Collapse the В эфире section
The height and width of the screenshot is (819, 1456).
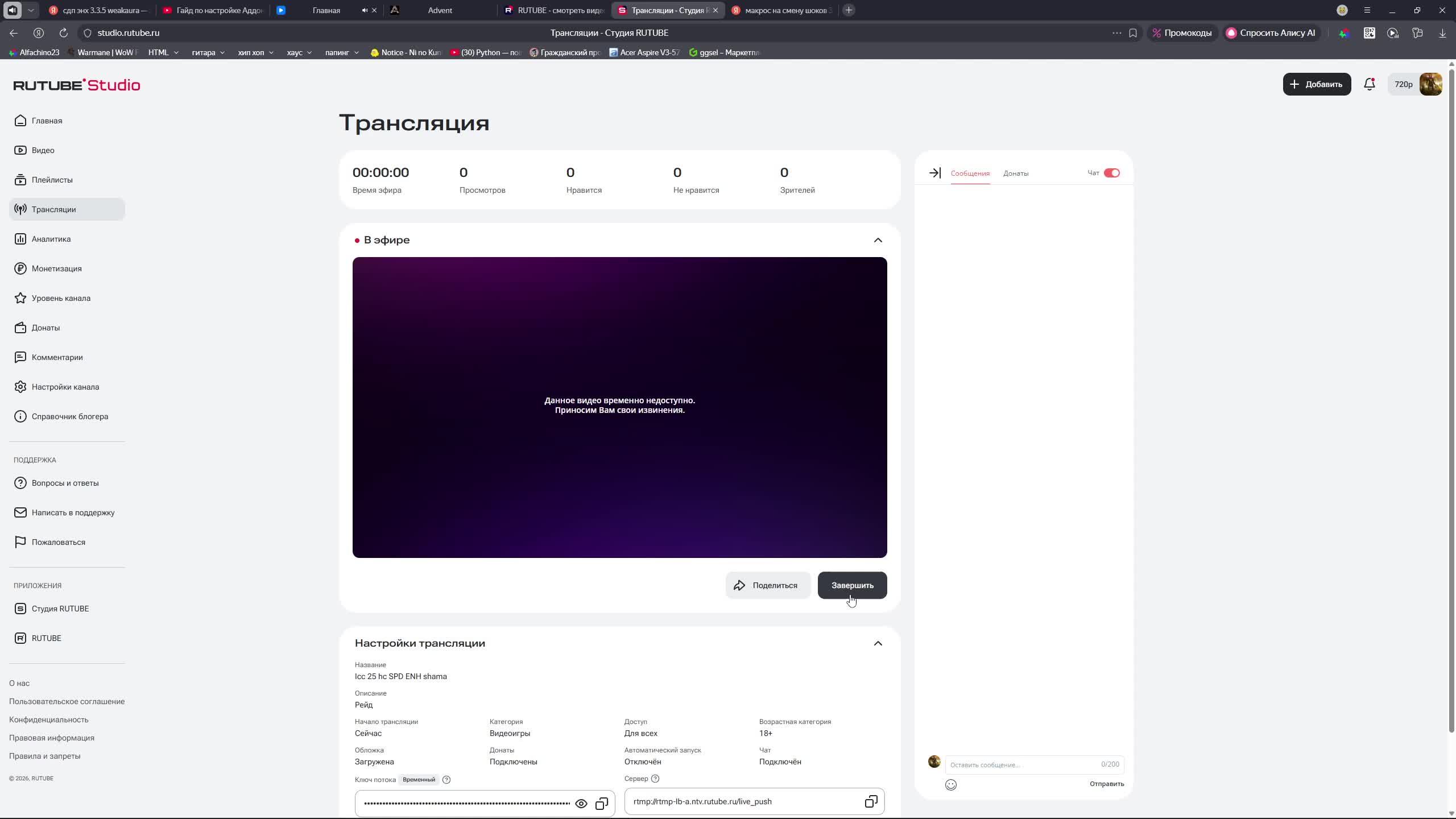point(878,240)
